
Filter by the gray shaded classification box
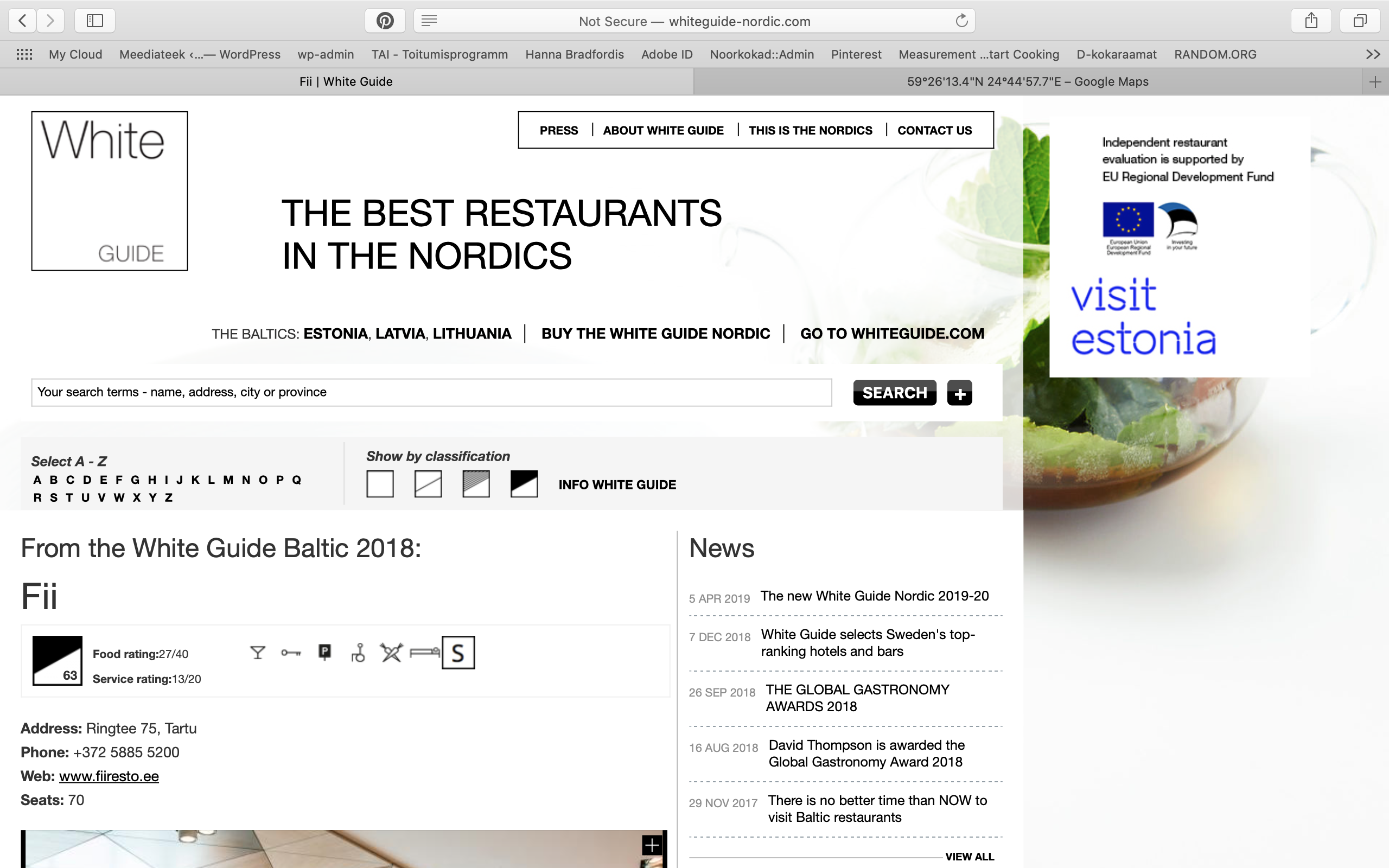pos(476,484)
